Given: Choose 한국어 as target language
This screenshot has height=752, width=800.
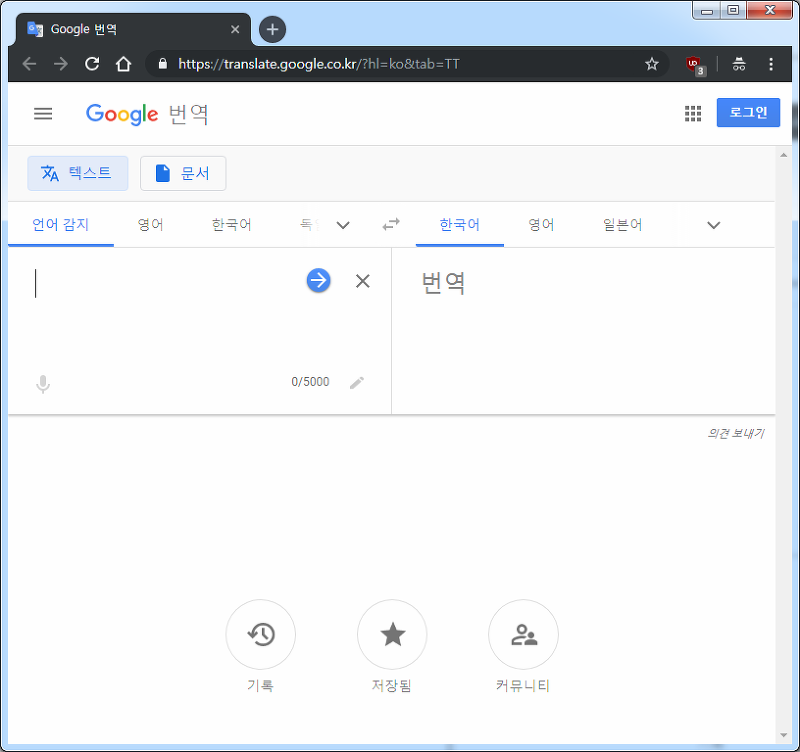Looking at the screenshot, I should [x=460, y=224].
